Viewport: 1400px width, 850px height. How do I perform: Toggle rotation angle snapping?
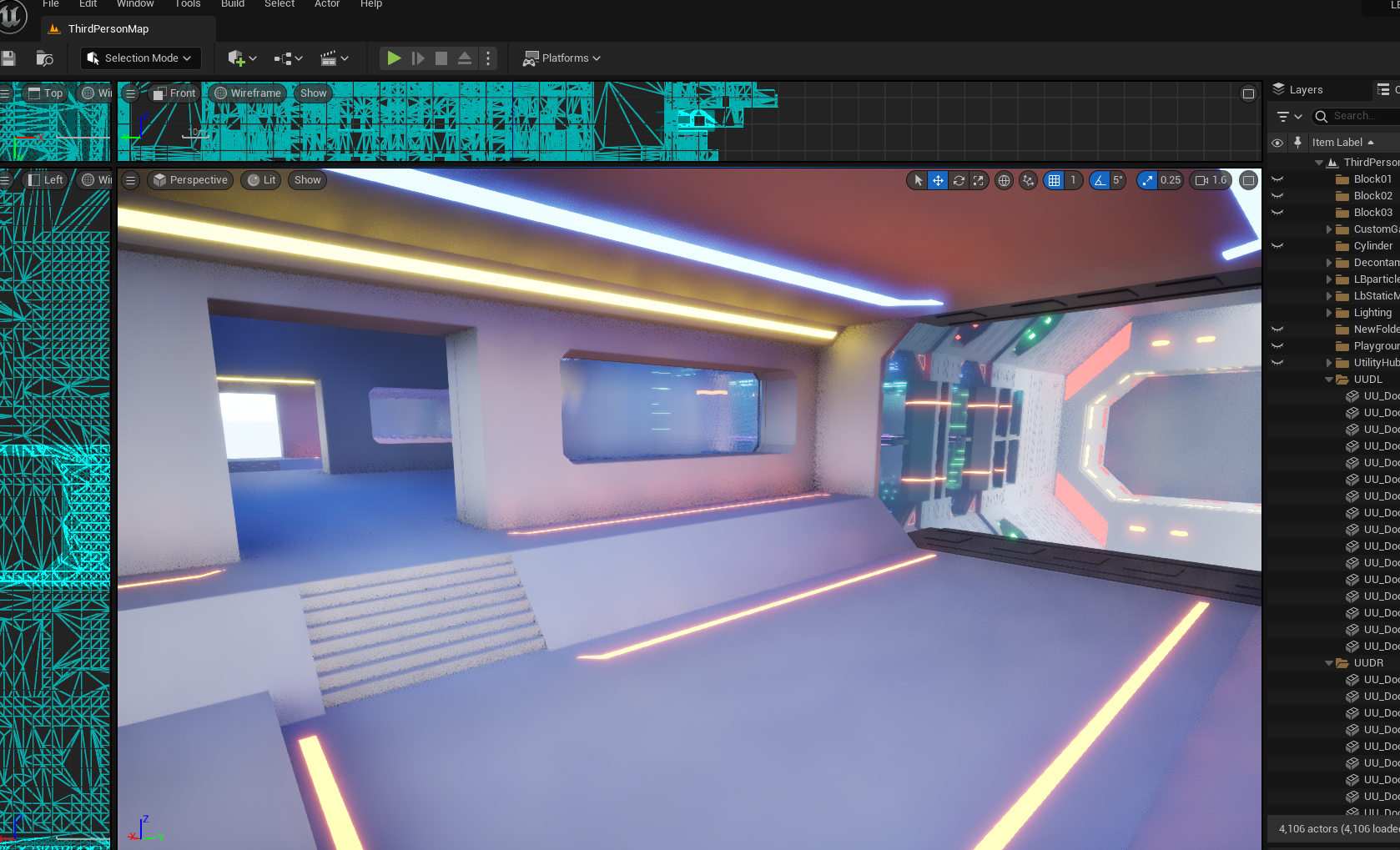[1100, 180]
